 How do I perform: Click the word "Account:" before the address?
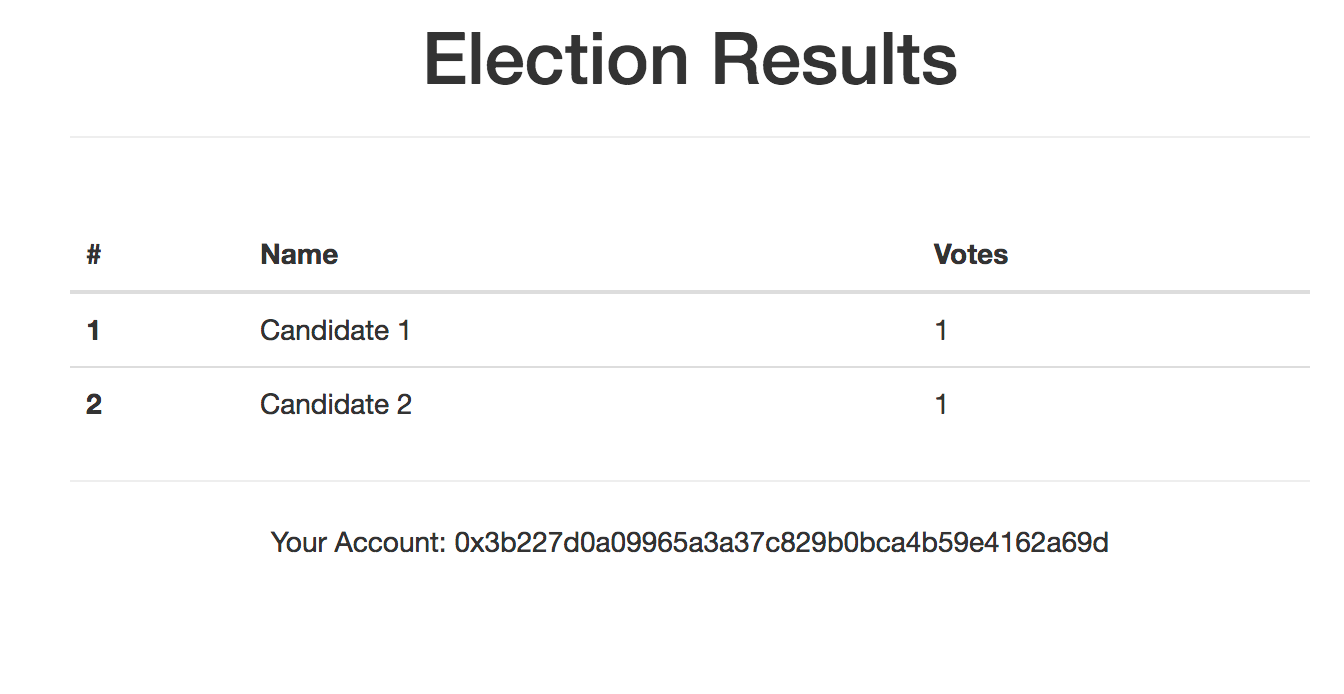click(390, 543)
